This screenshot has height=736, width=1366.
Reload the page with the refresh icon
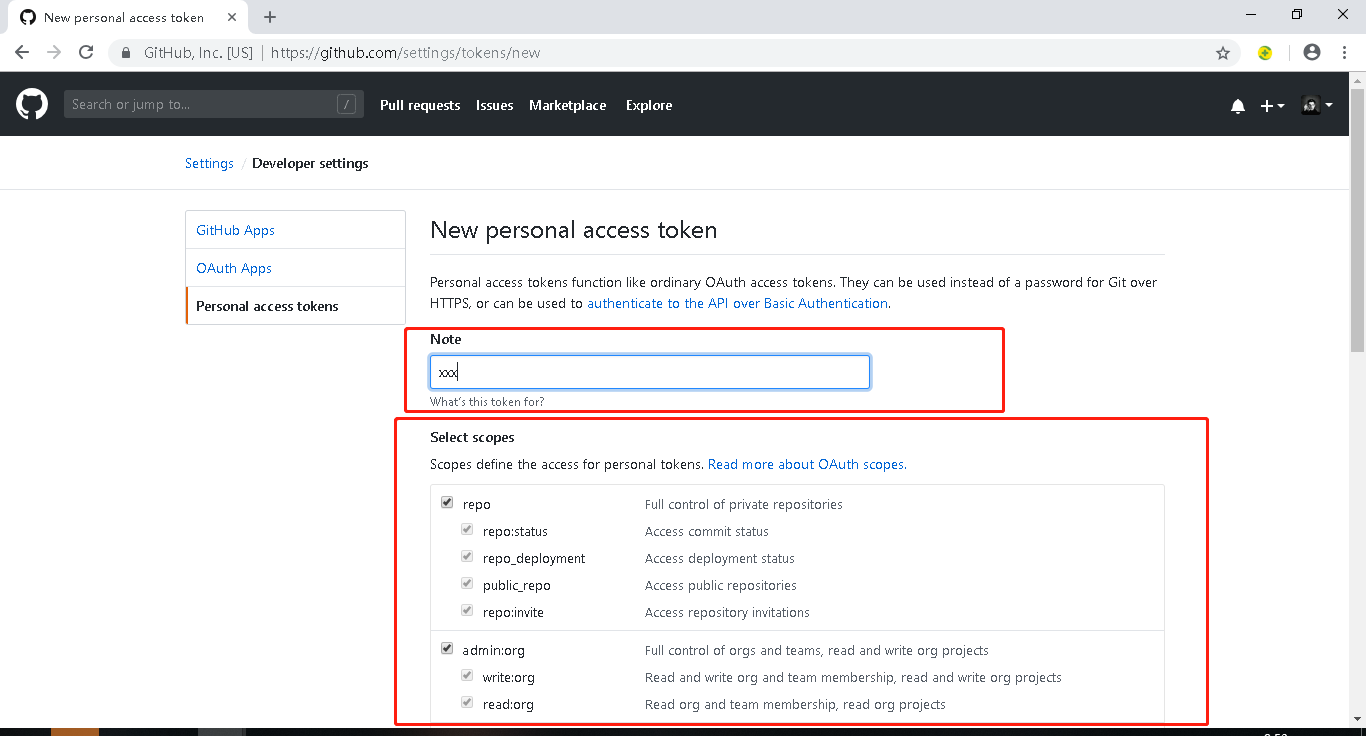click(86, 53)
